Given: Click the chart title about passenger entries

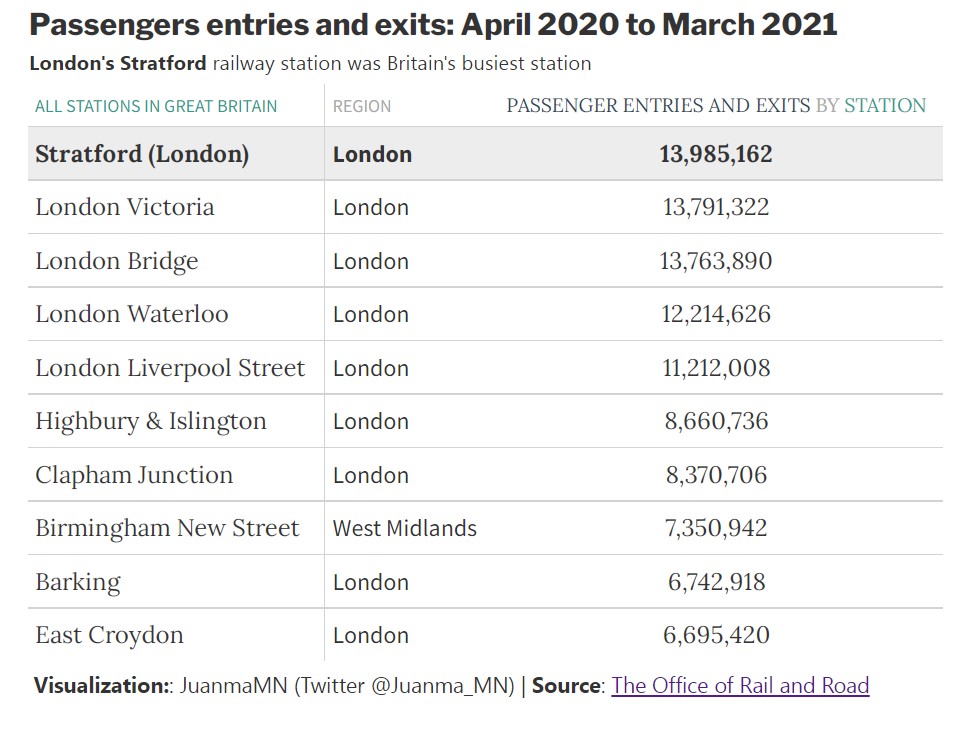Looking at the screenshot, I should pyautogui.click(x=433, y=25).
